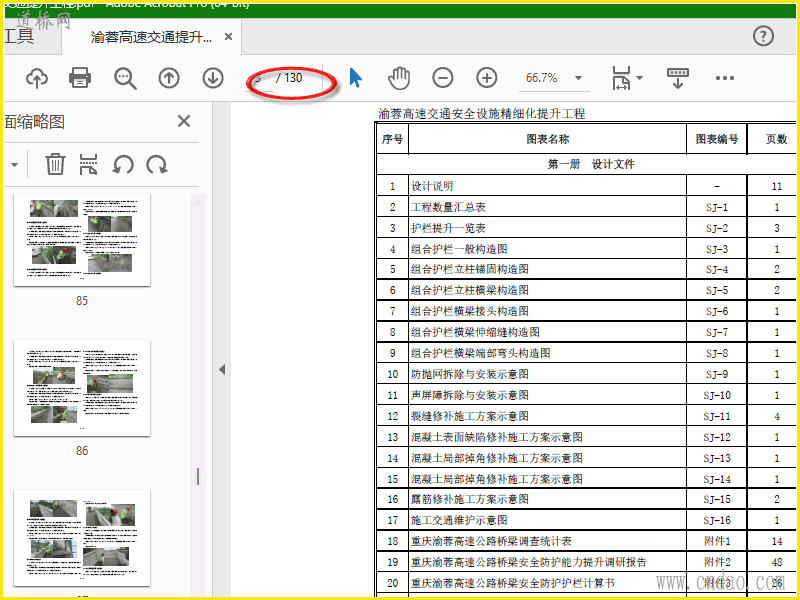Click the 附件1 code cell
The image size is (800, 600).
[717, 541]
